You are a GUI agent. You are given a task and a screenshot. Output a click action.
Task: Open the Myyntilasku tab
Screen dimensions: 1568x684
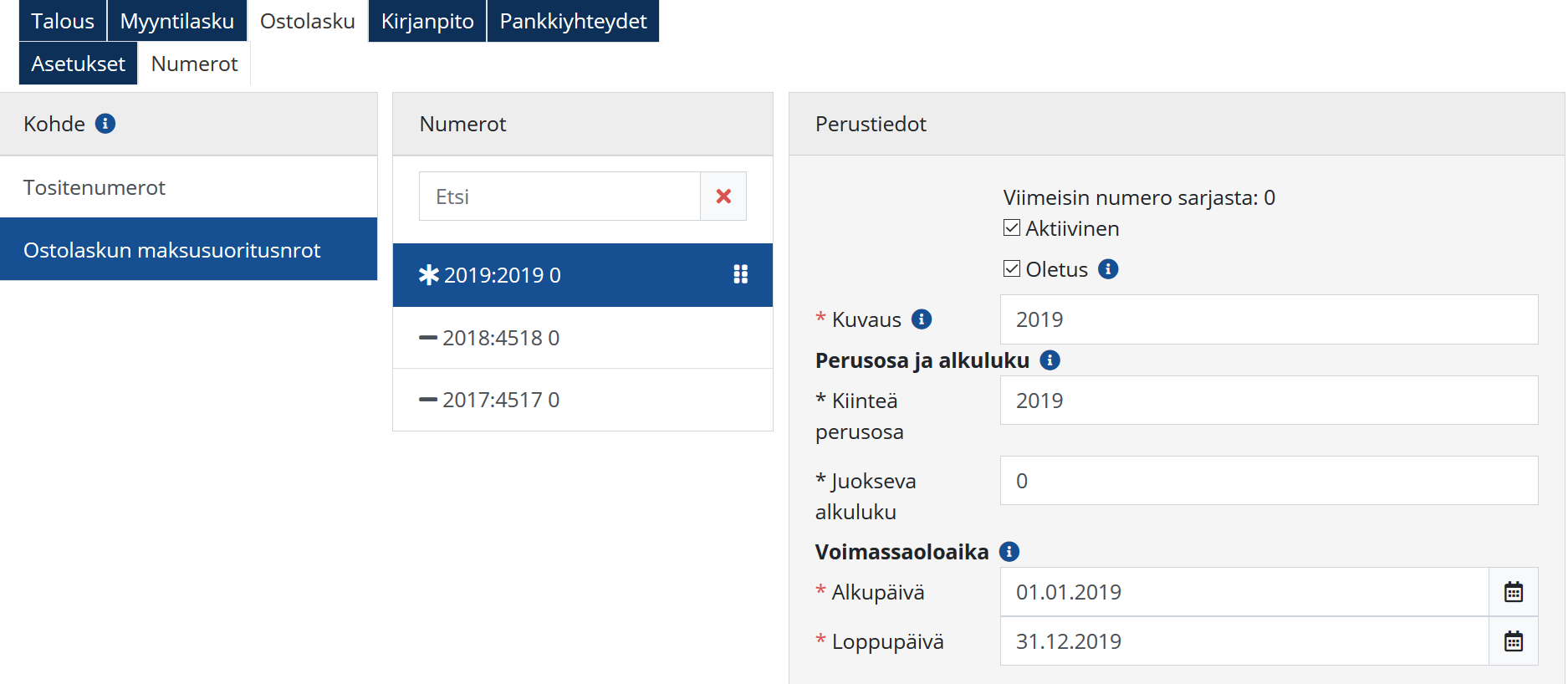click(176, 21)
